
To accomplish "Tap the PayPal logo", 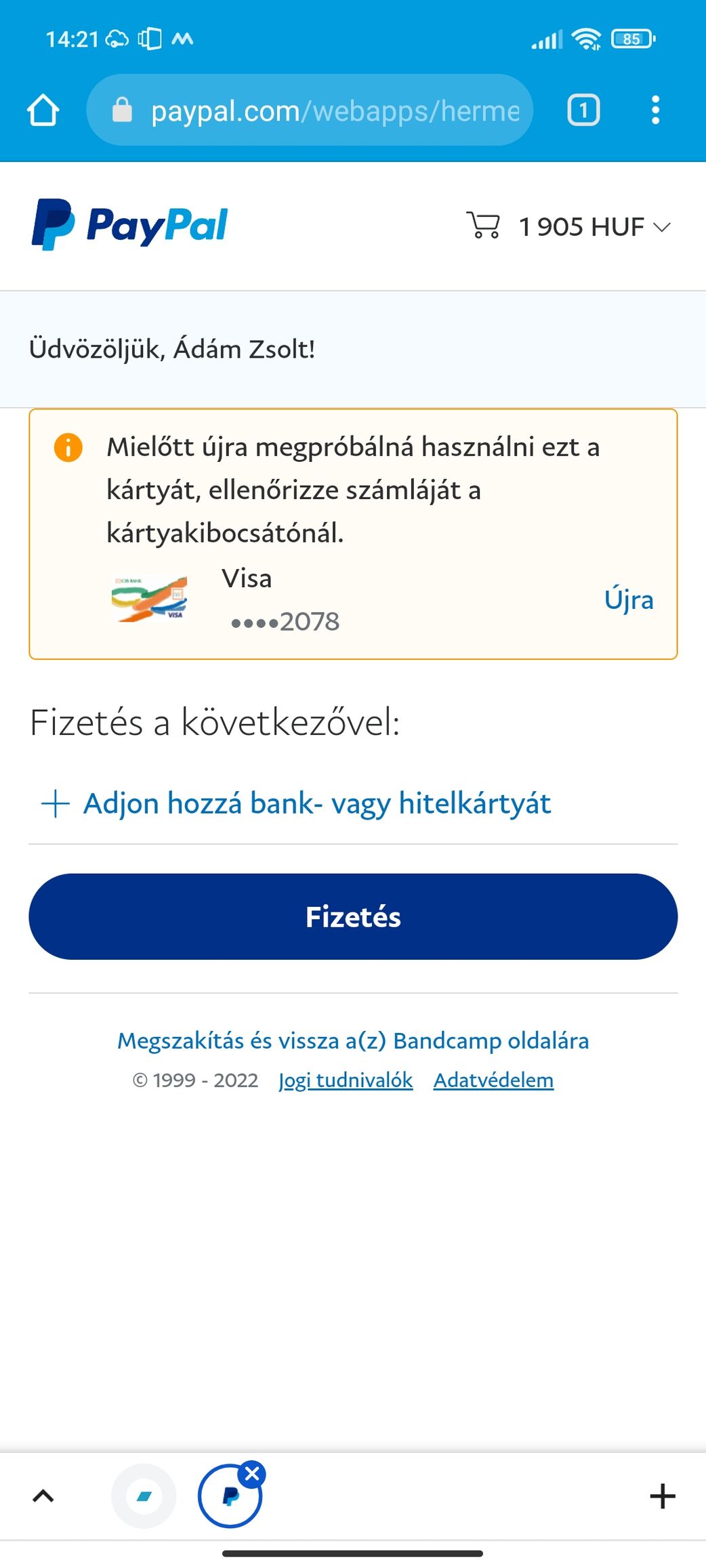I will (x=130, y=225).
